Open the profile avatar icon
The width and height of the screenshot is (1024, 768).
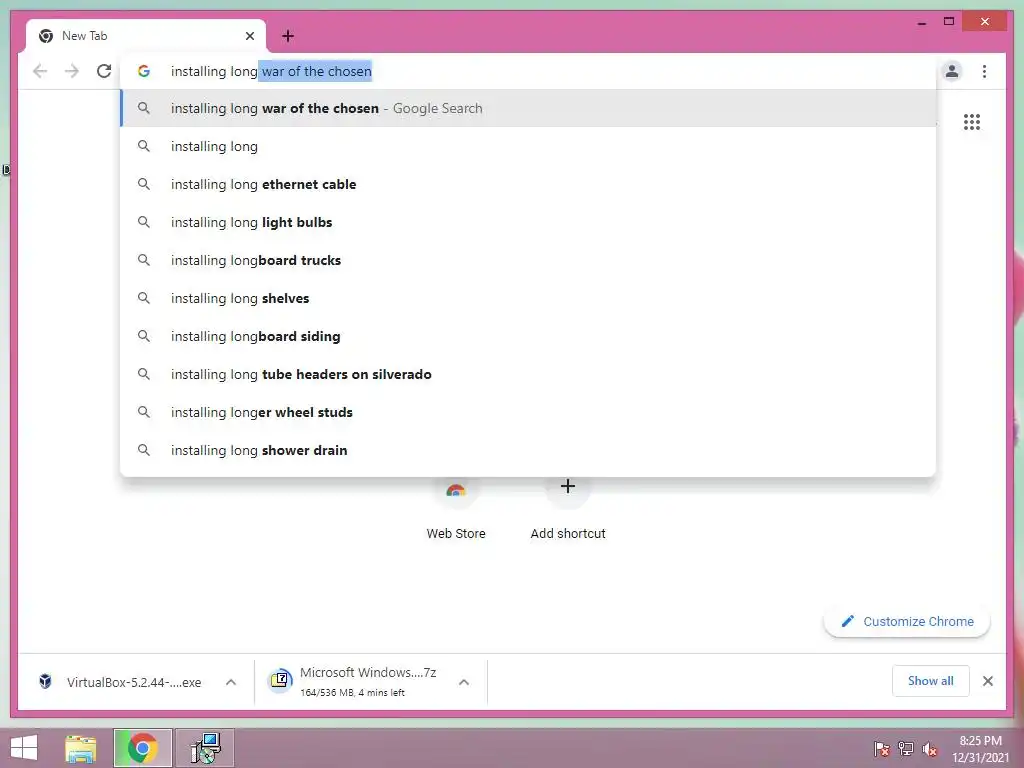click(952, 71)
